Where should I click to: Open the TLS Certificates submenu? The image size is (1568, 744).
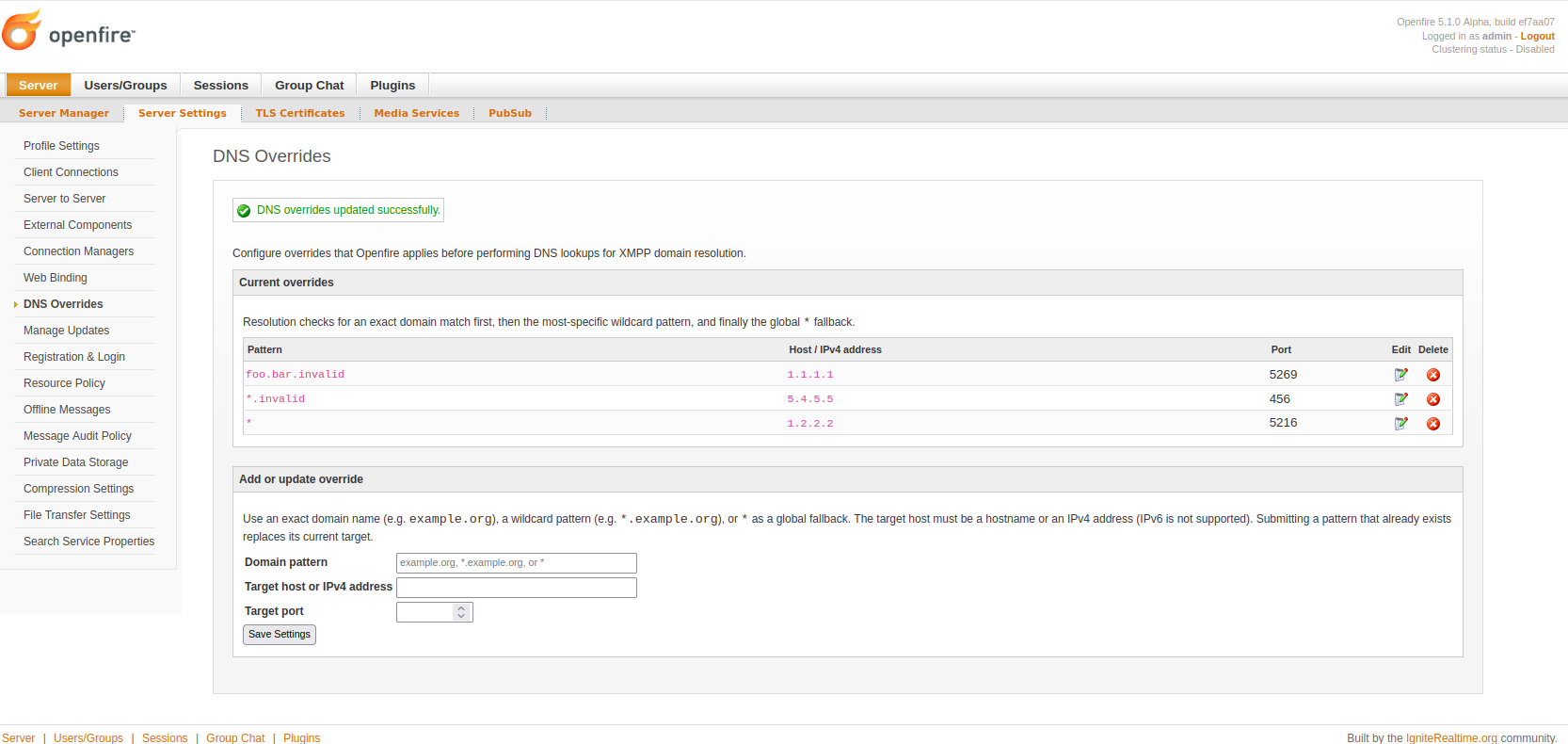(x=299, y=113)
